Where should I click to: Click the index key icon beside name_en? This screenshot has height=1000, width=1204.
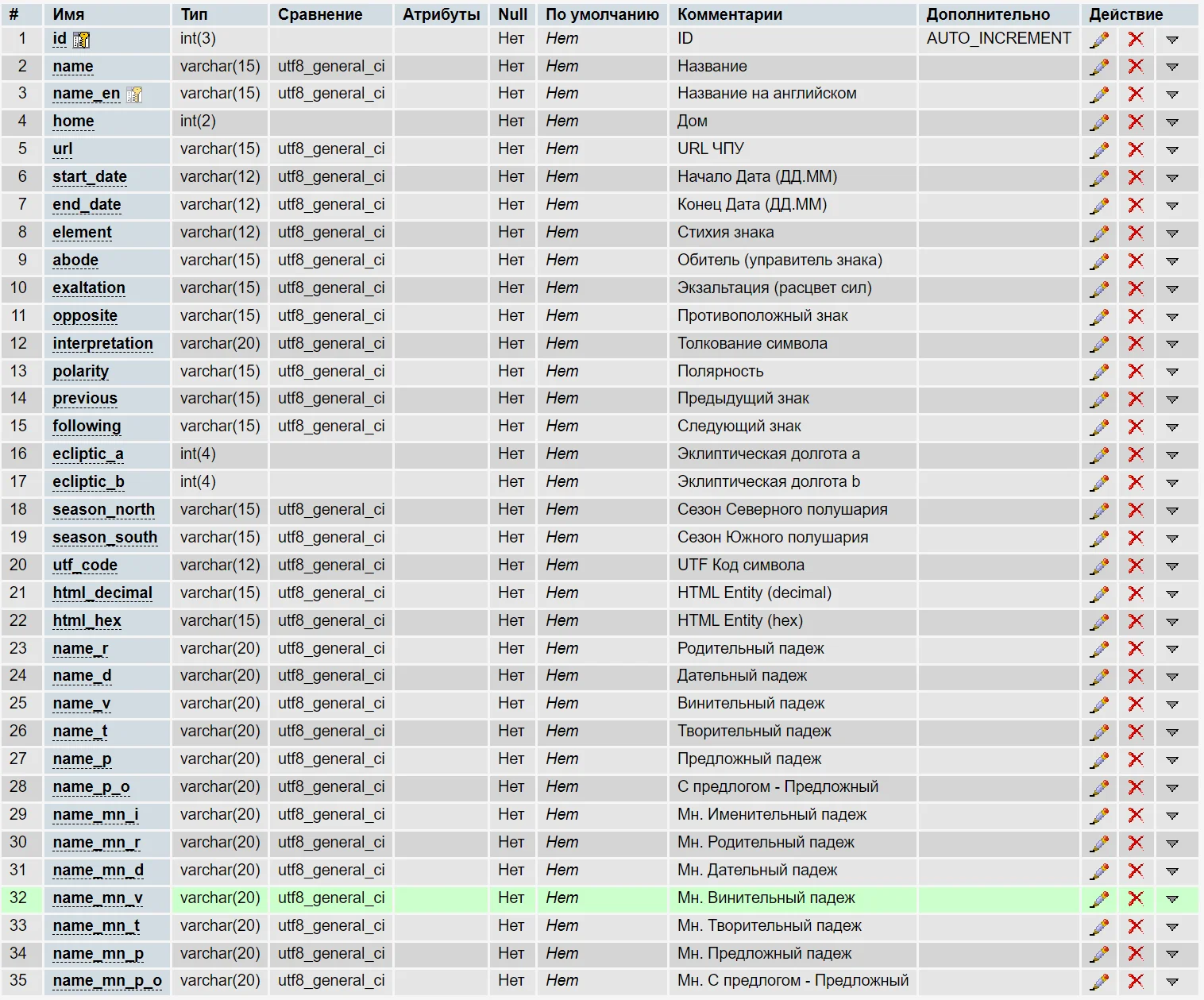click(x=134, y=95)
